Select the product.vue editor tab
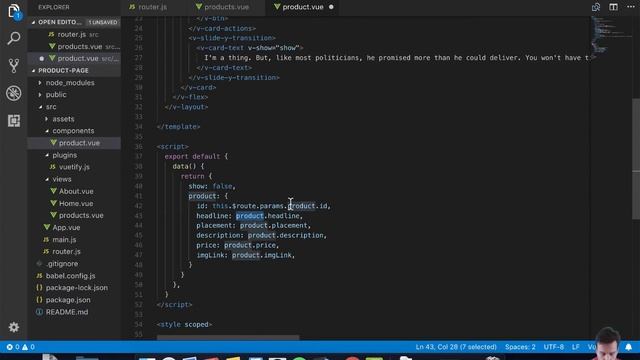Screen dimensions: 640x360 (x=303, y=7)
